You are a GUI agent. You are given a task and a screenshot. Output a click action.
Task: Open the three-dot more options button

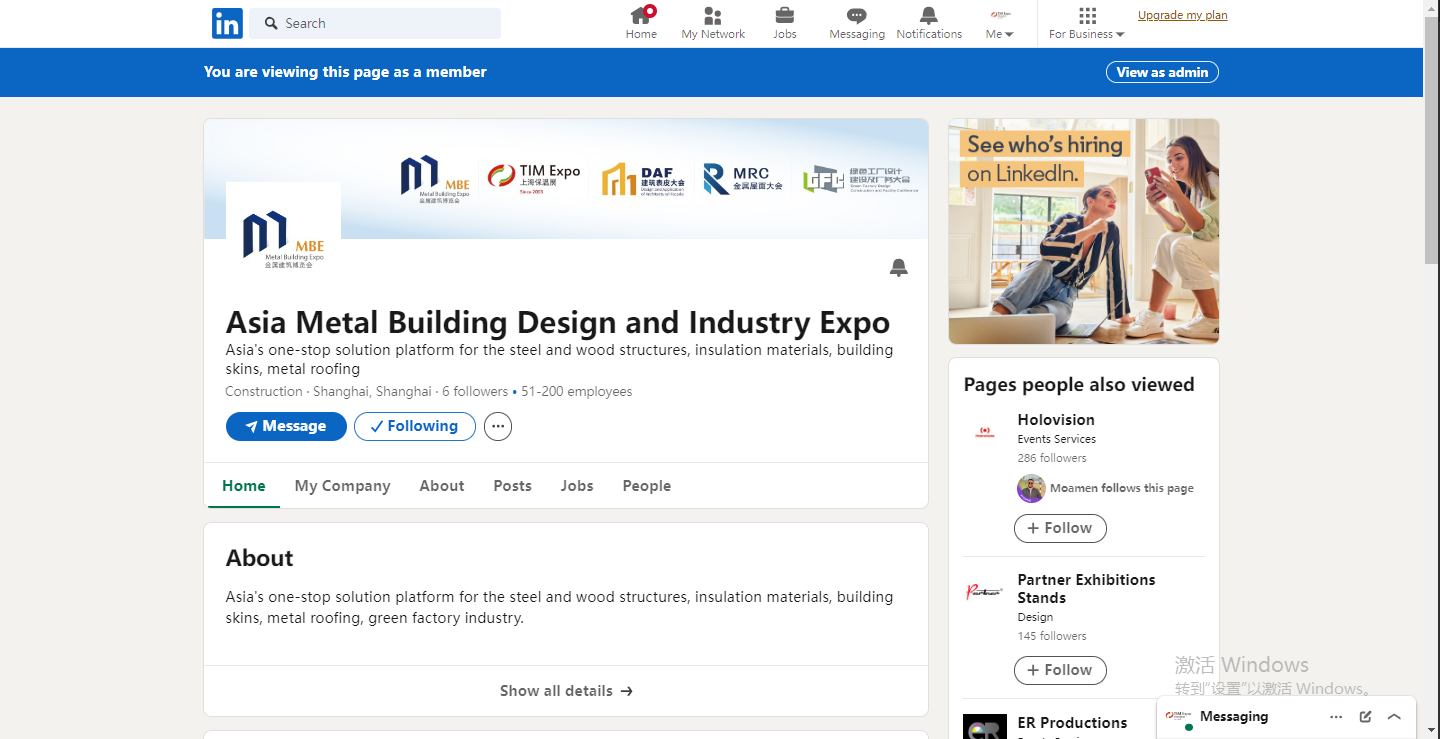click(x=498, y=426)
